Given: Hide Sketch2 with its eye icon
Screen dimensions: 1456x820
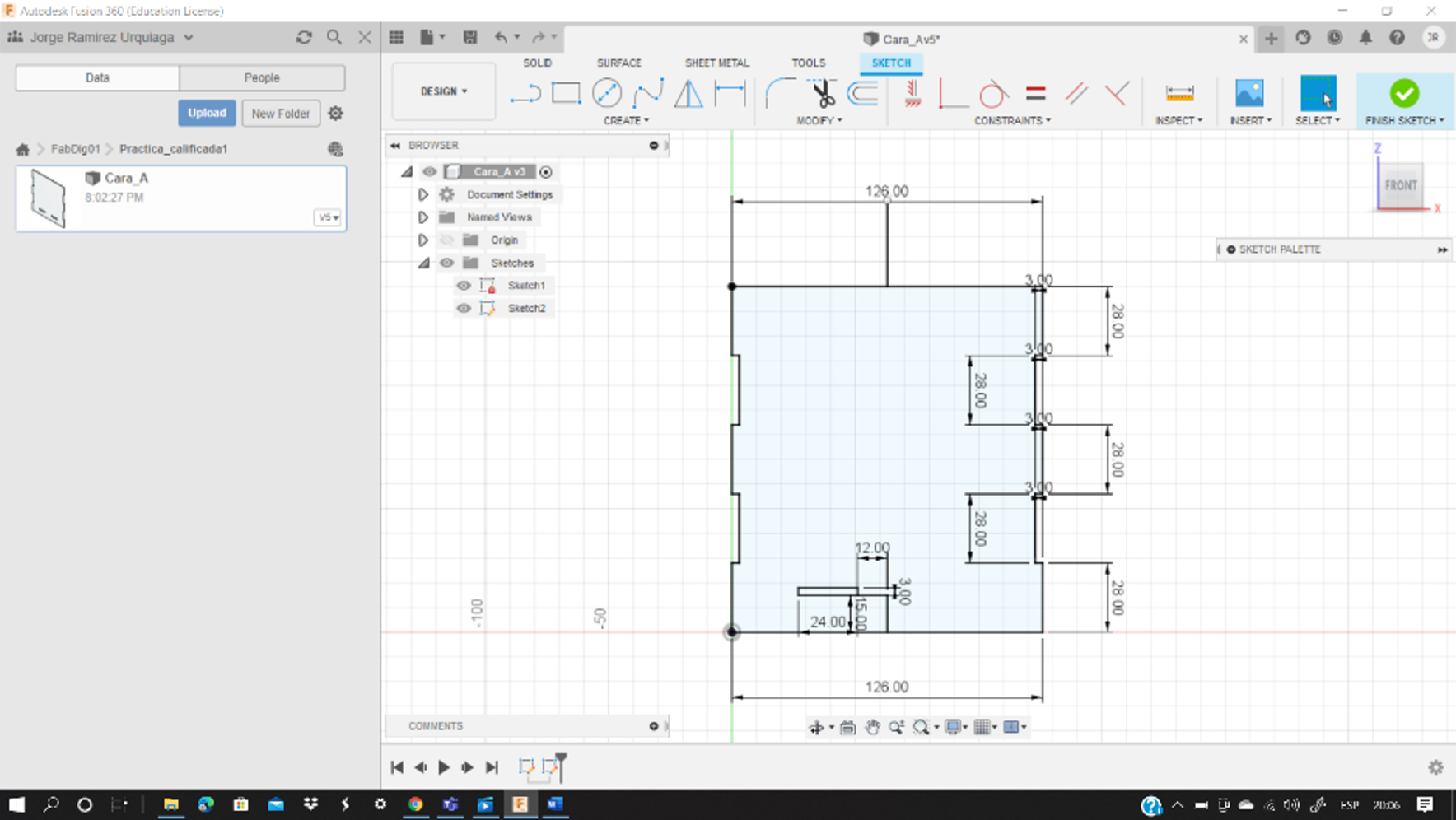Looking at the screenshot, I should 464,308.
